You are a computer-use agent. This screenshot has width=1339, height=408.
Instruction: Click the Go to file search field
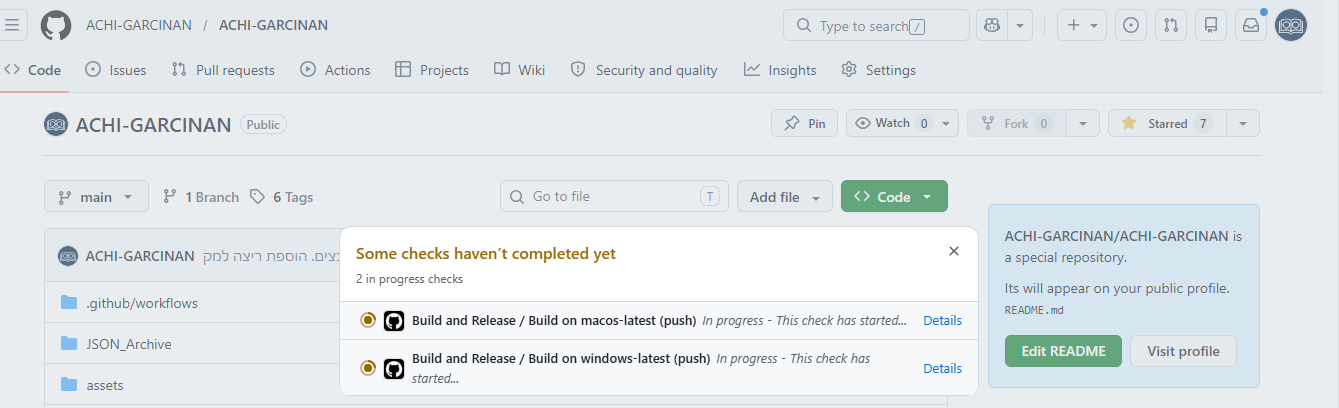tap(614, 197)
